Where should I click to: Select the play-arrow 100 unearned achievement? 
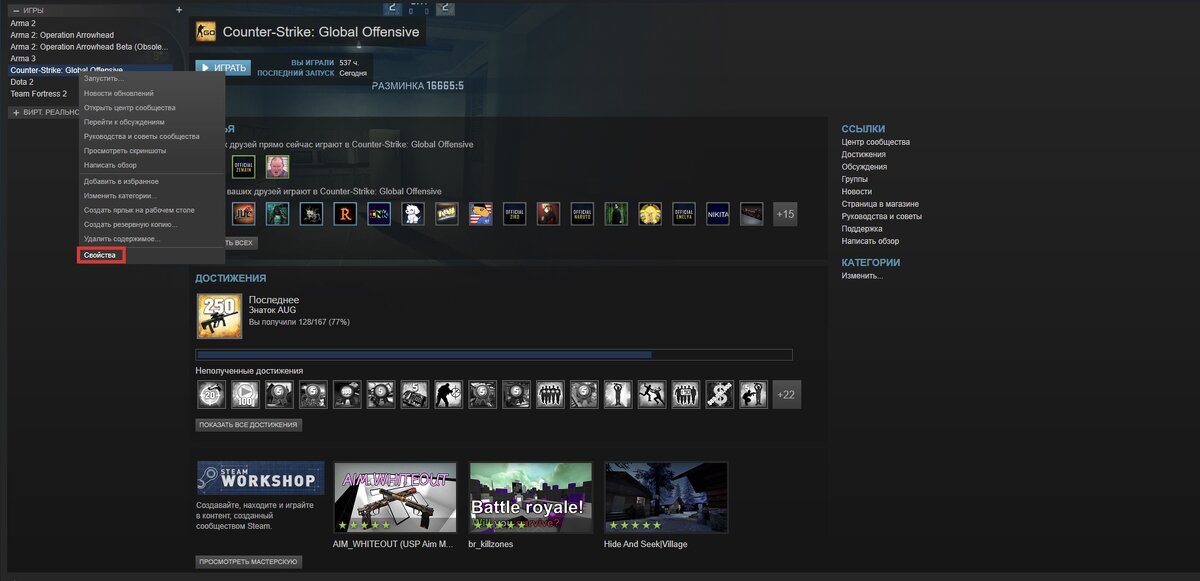pyautogui.click(x=244, y=395)
